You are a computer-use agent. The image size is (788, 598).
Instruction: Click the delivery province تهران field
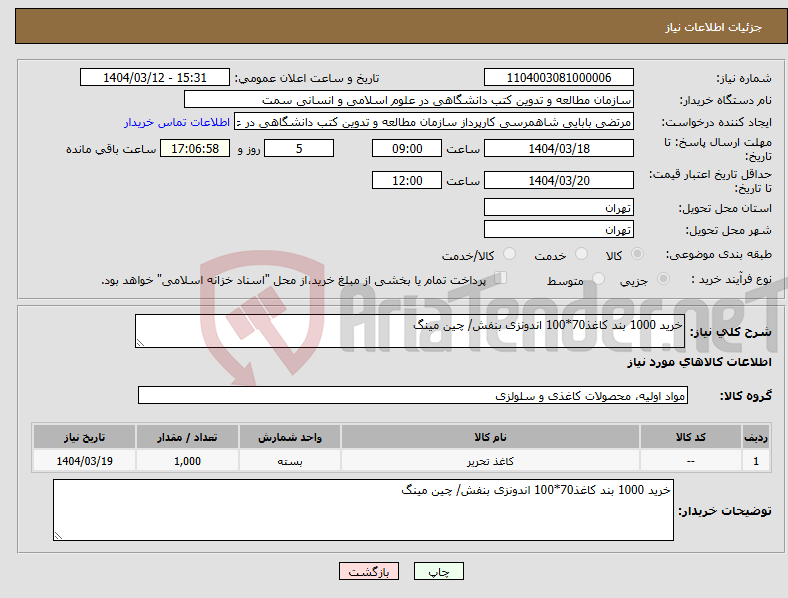point(559,207)
